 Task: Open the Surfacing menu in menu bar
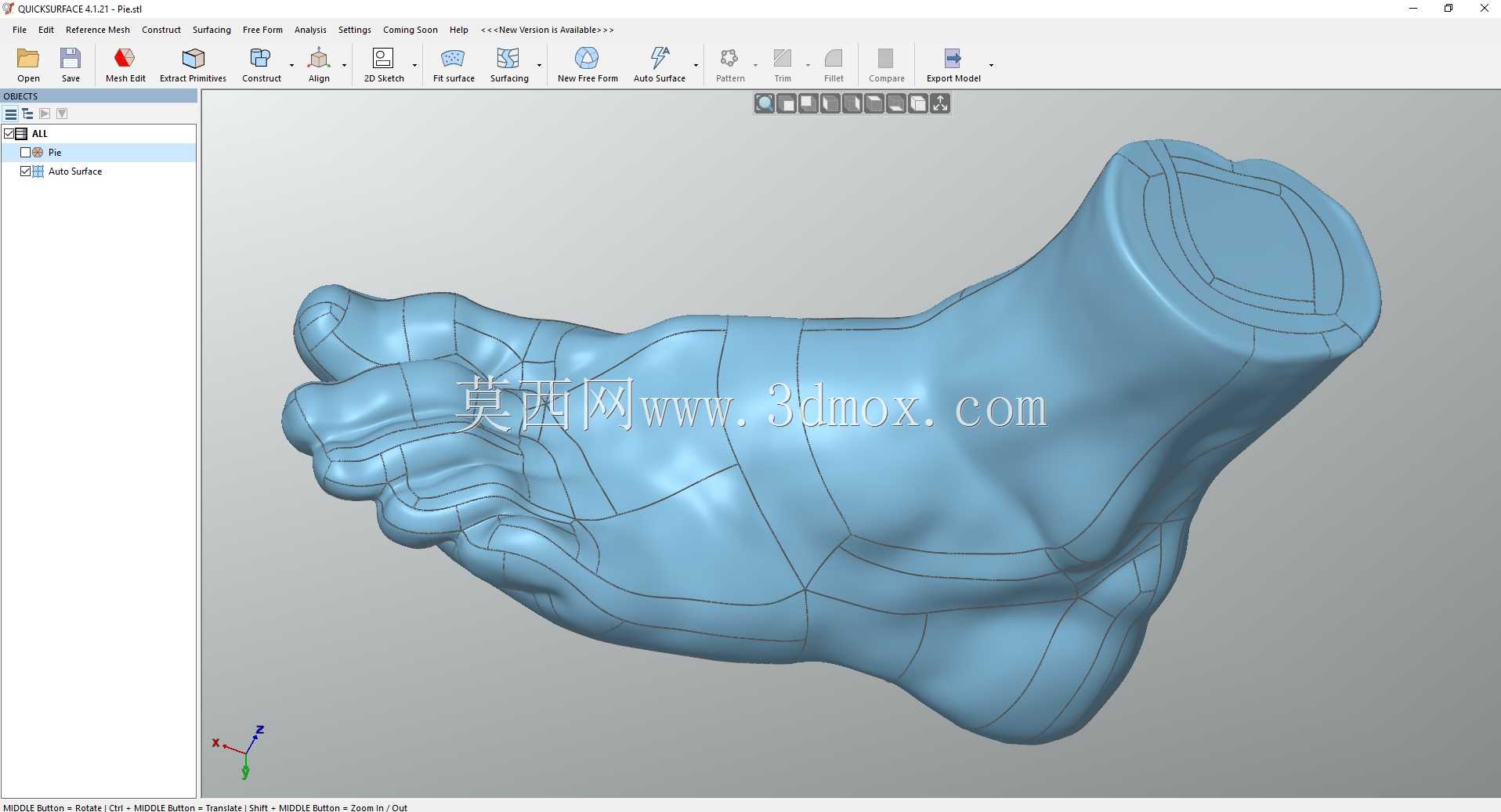(x=212, y=30)
